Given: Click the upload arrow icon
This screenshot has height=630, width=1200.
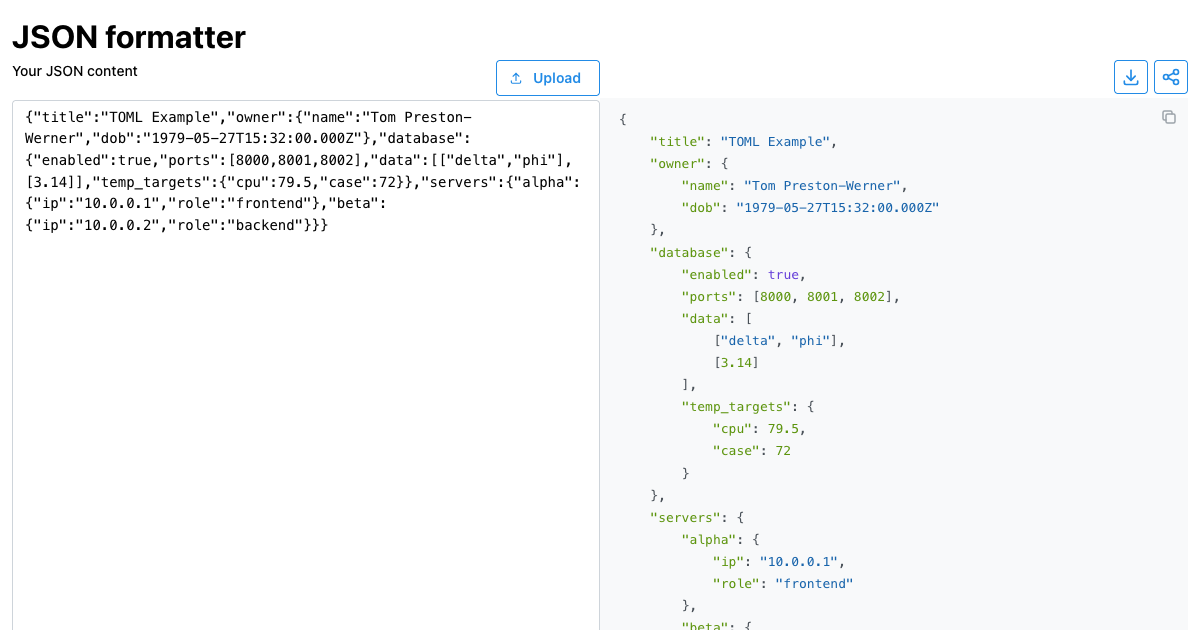Looking at the screenshot, I should click(516, 77).
